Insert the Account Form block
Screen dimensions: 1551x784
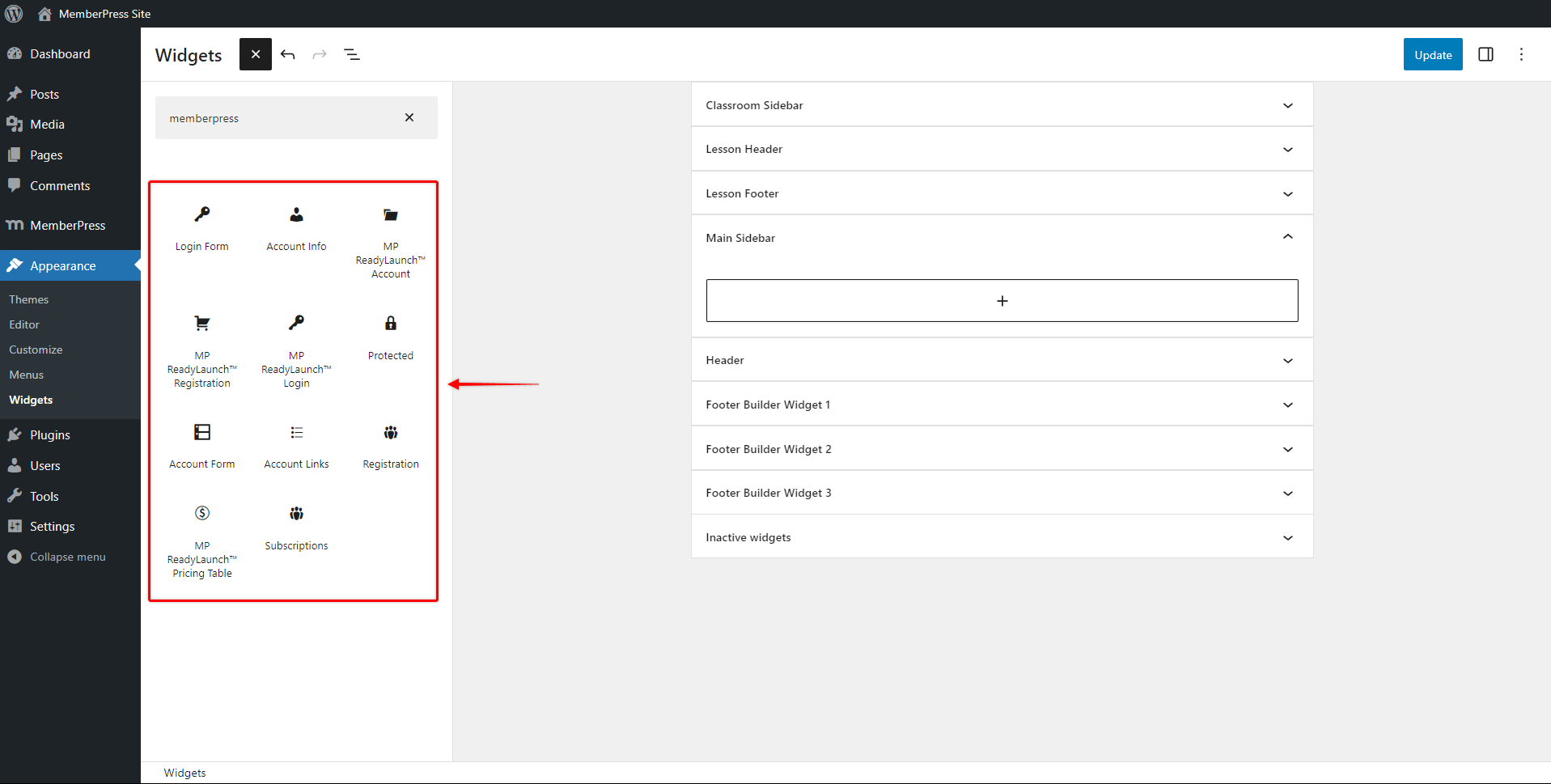[x=201, y=447]
